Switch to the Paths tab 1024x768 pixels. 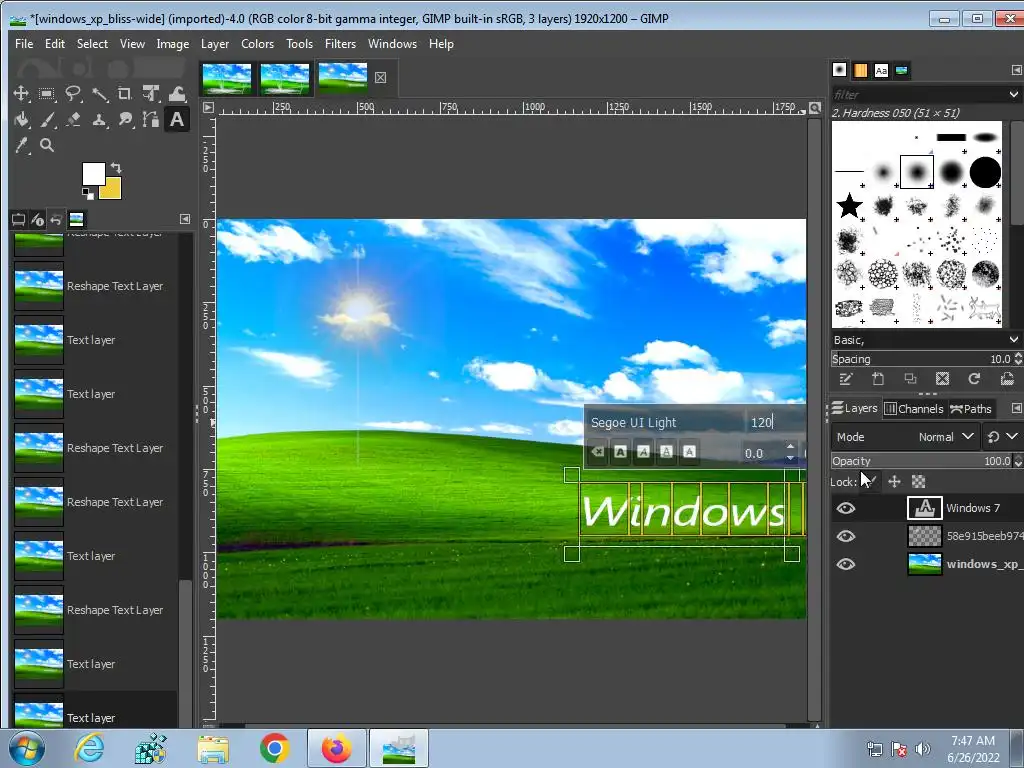tap(970, 409)
